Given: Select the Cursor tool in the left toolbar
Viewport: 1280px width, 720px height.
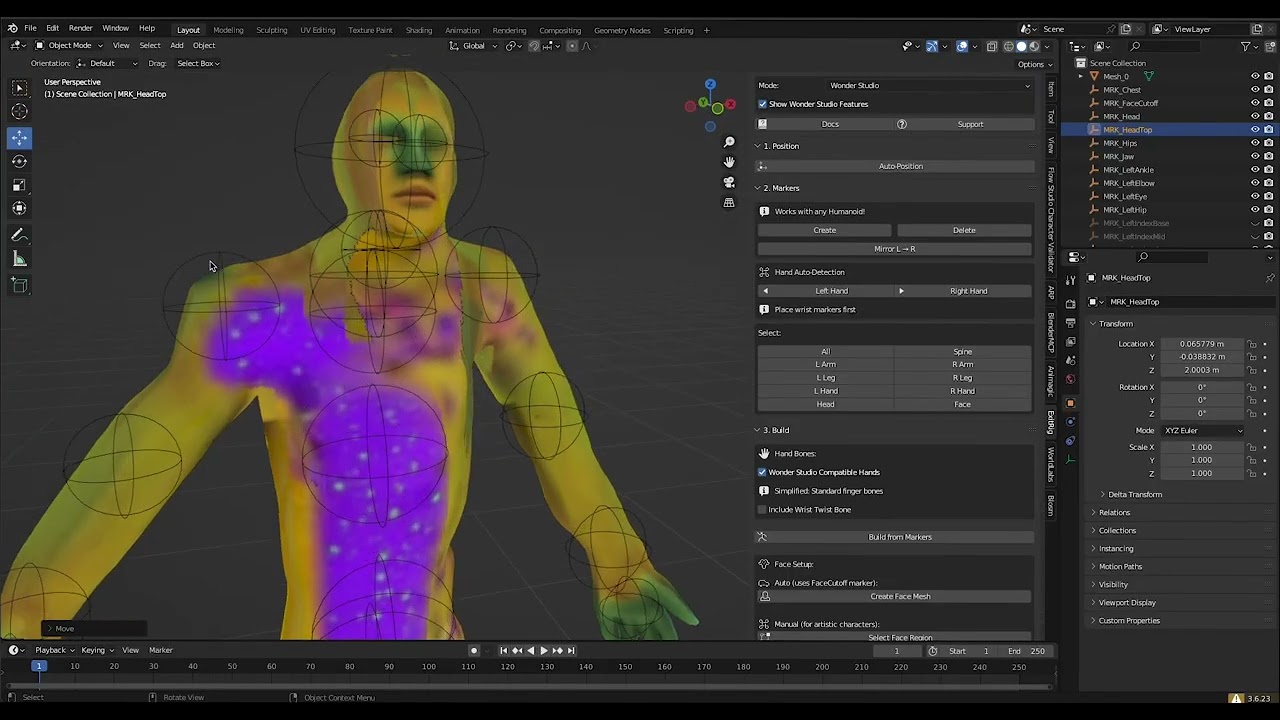Looking at the screenshot, I should 19,112.
